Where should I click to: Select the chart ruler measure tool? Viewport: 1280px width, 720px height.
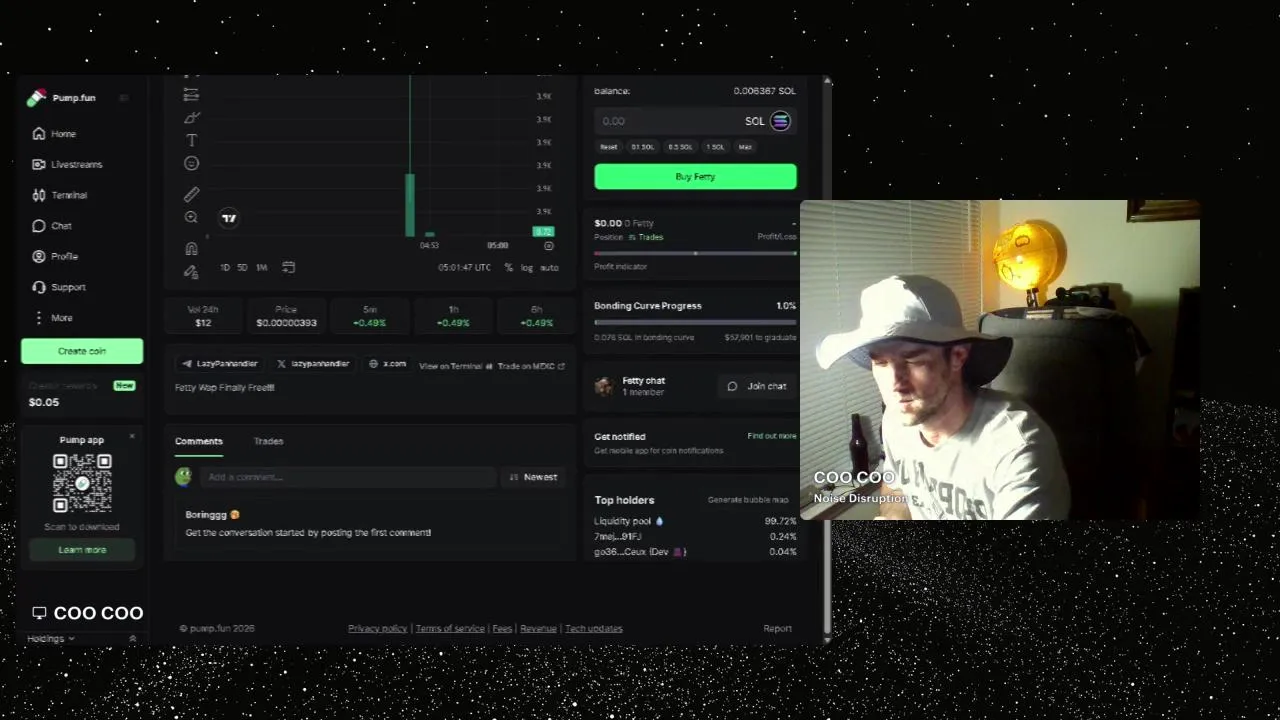[x=191, y=195]
